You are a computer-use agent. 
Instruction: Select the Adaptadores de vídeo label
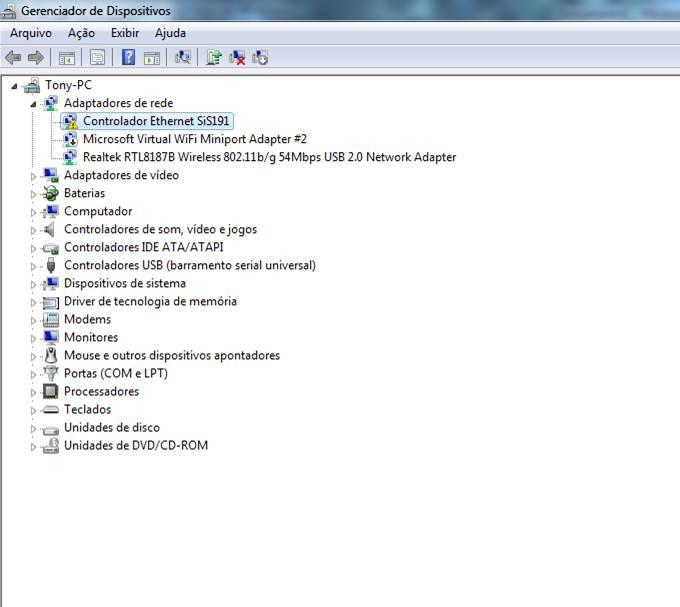pos(121,175)
